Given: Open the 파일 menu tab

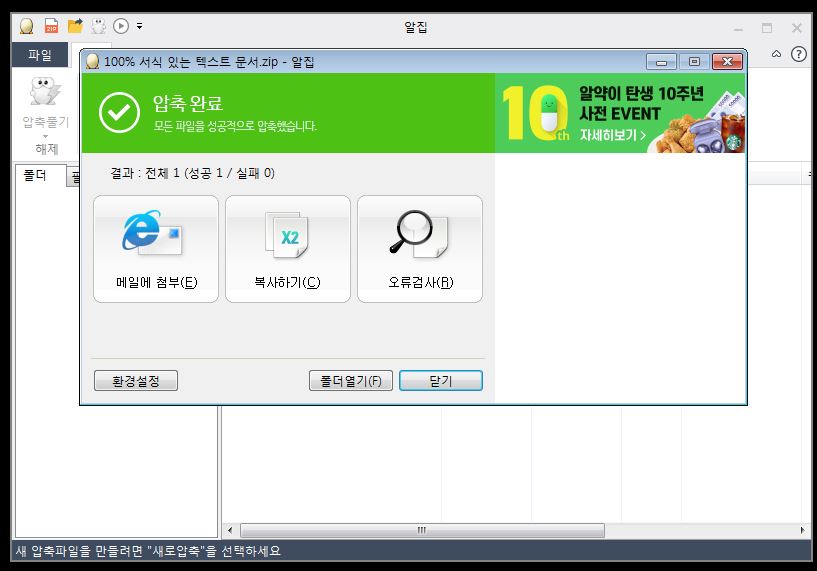Looking at the screenshot, I should click(x=40, y=55).
